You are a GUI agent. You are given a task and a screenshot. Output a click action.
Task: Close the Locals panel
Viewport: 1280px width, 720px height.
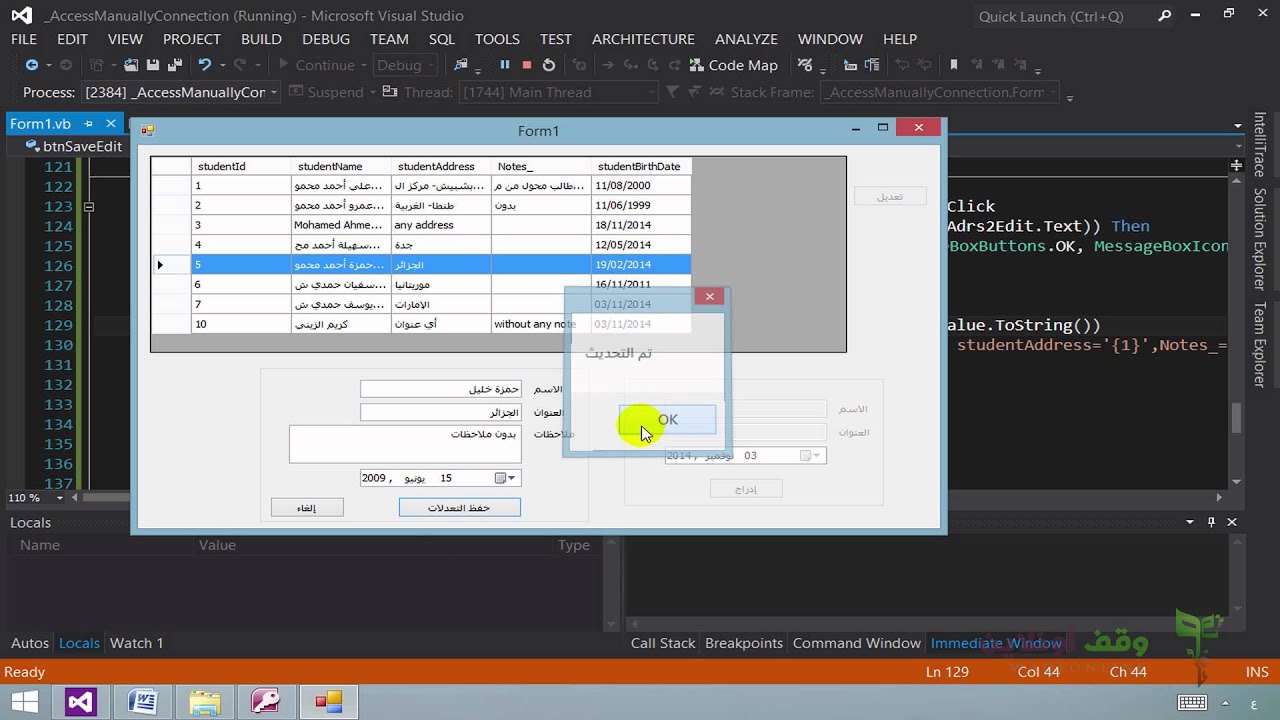click(x=1232, y=522)
